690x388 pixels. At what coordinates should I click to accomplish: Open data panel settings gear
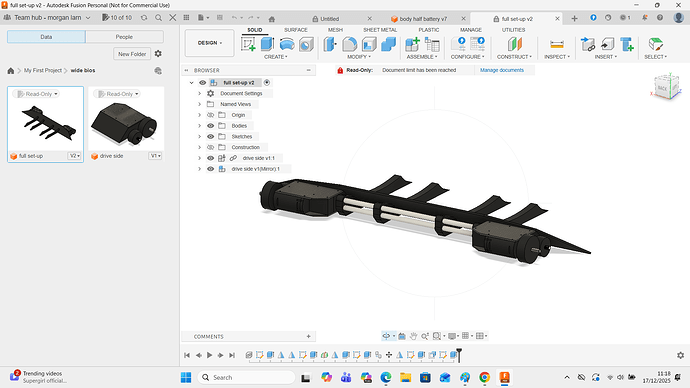(x=158, y=54)
